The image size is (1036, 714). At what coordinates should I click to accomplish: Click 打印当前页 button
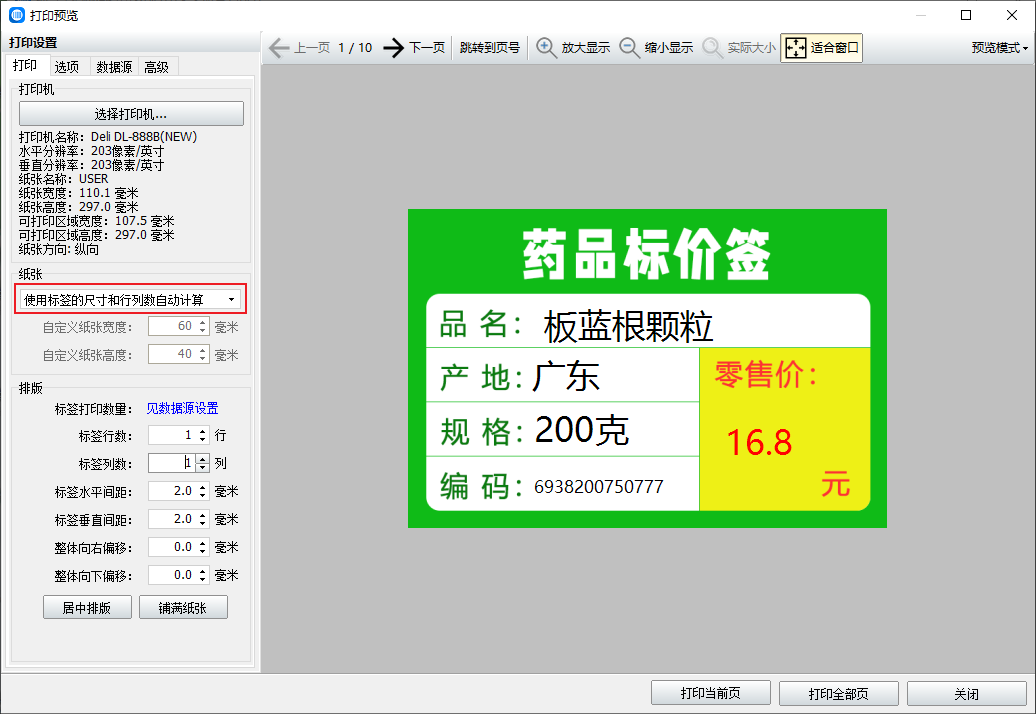pyautogui.click(x=710, y=693)
